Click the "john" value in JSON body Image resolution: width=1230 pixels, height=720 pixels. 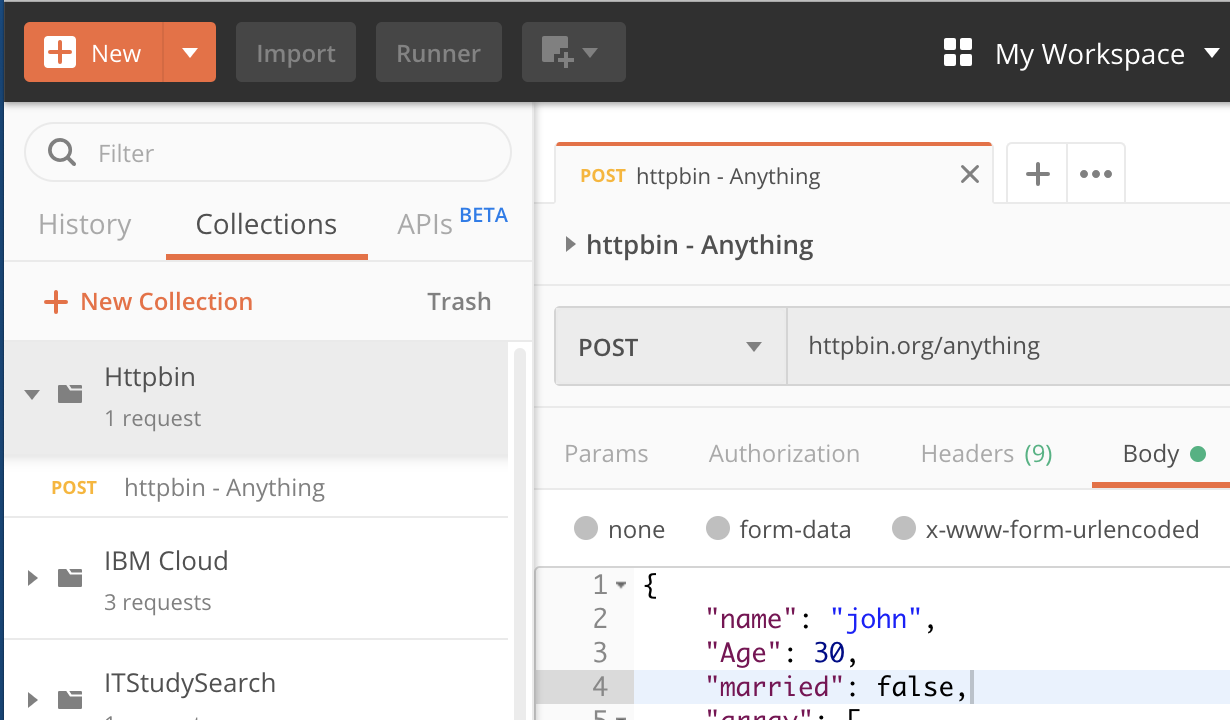click(x=878, y=618)
